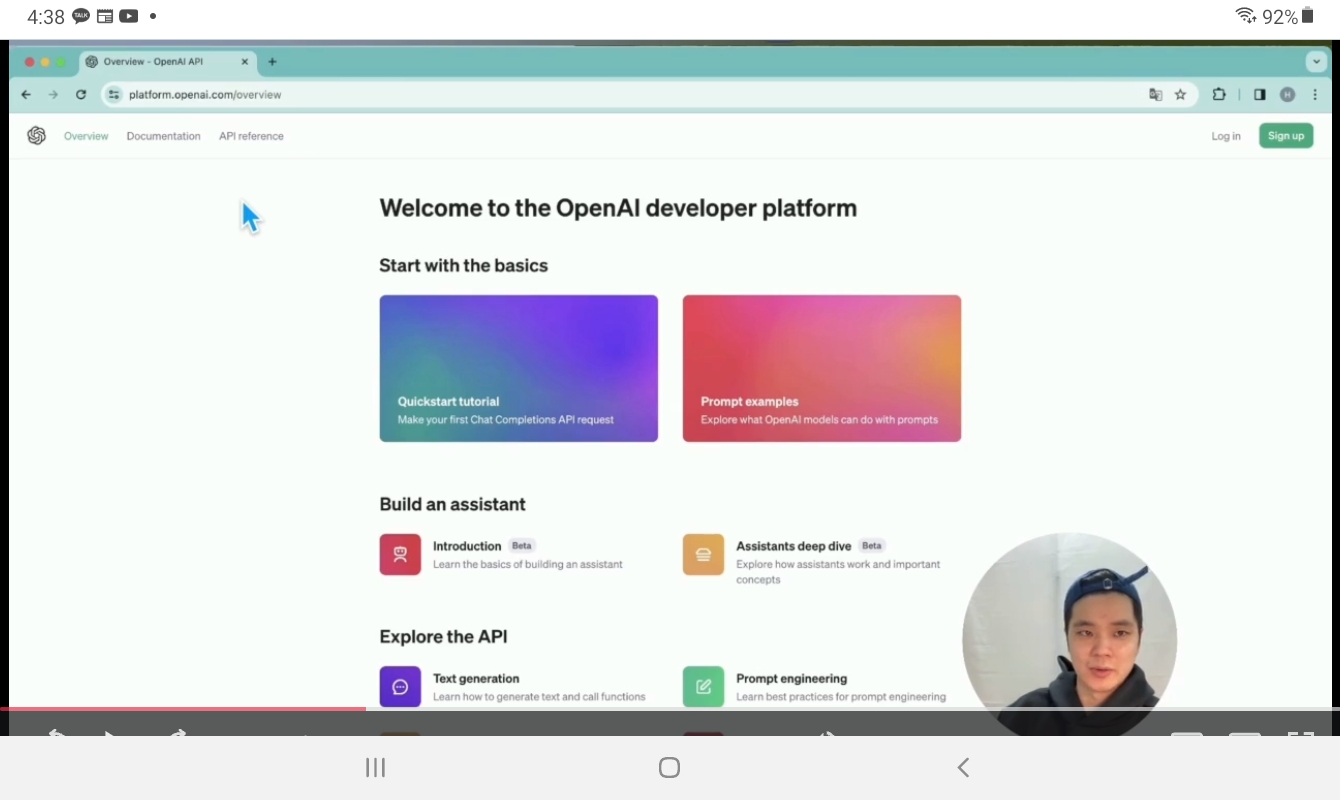Click the 'Explore the API' heading
The width and height of the screenshot is (1340, 800).
pos(443,637)
